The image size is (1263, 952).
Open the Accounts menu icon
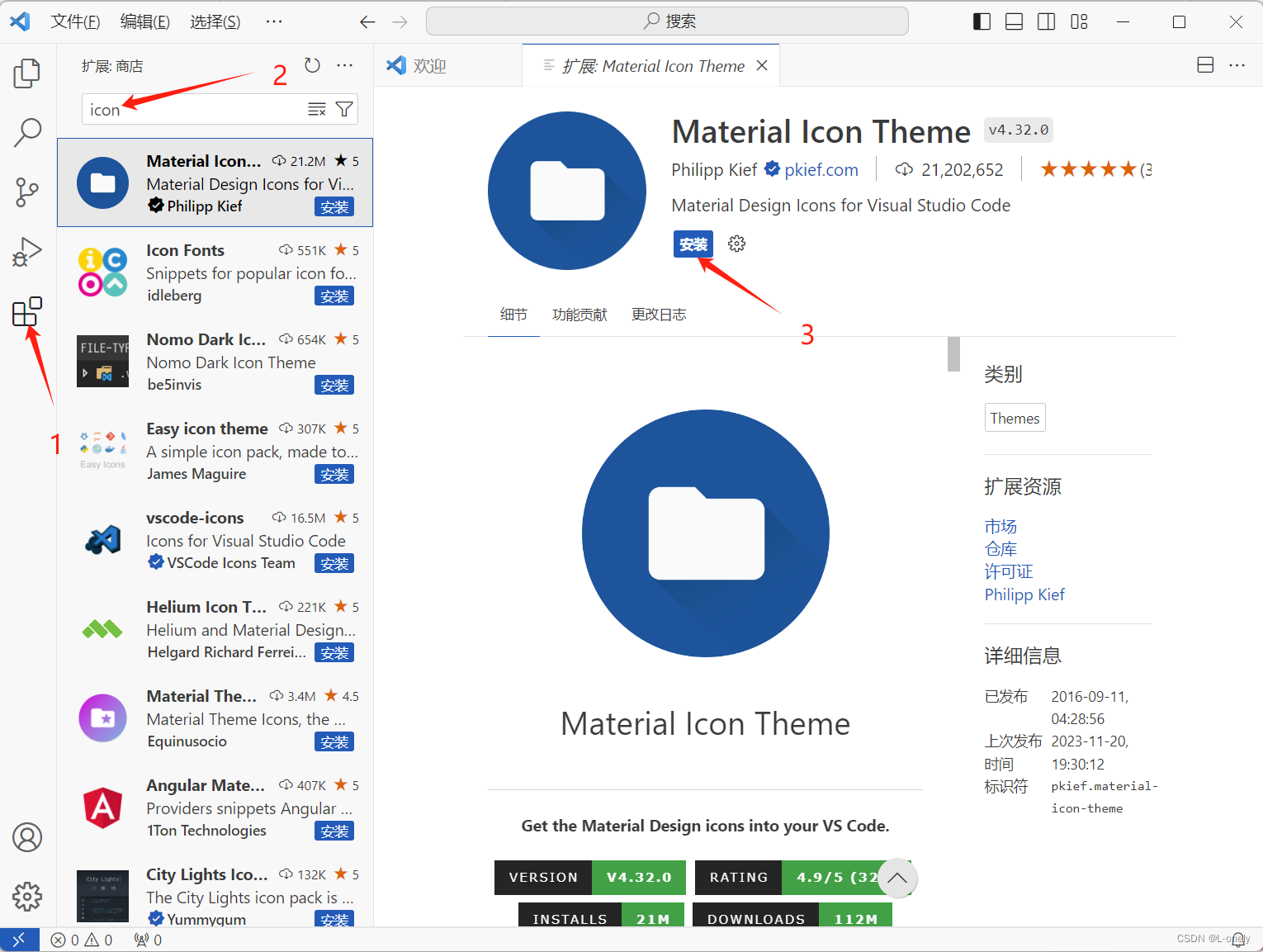[x=27, y=837]
